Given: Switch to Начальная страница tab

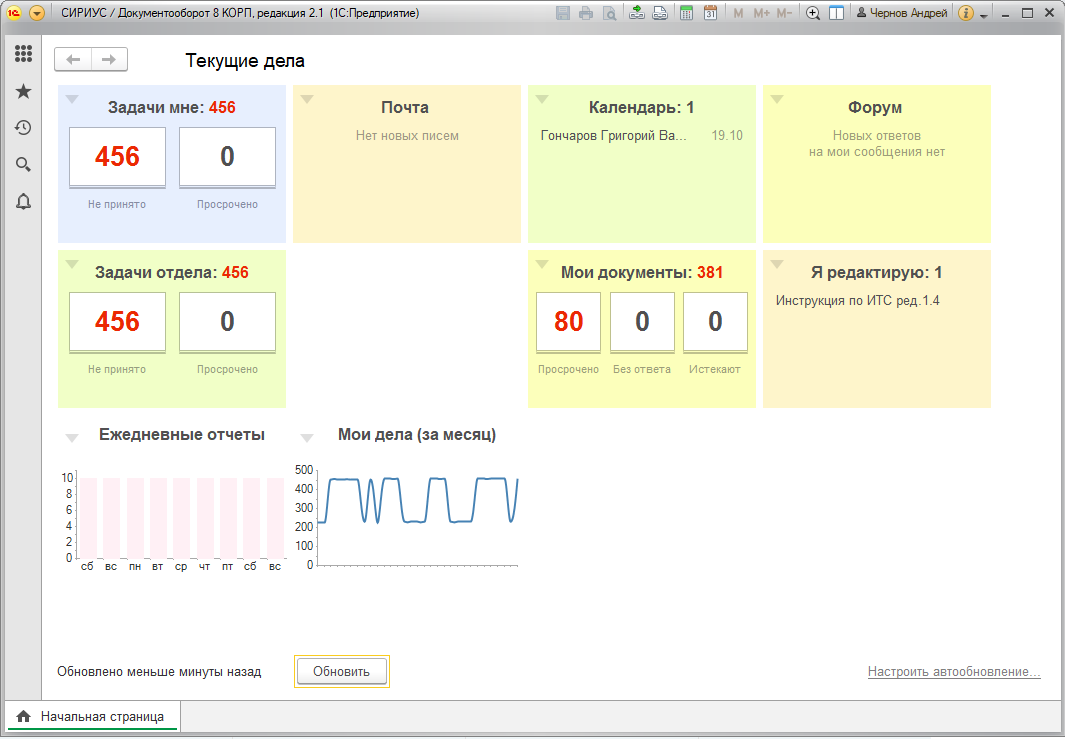Looking at the screenshot, I should [x=91, y=717].
